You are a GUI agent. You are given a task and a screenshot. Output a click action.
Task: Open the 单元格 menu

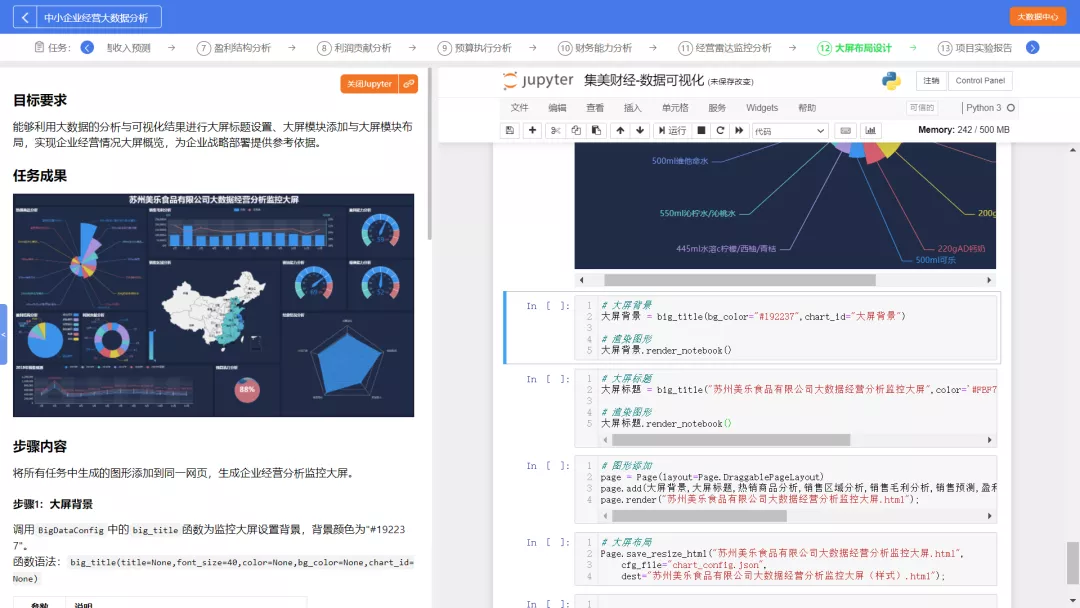click(x=674, y=108)
